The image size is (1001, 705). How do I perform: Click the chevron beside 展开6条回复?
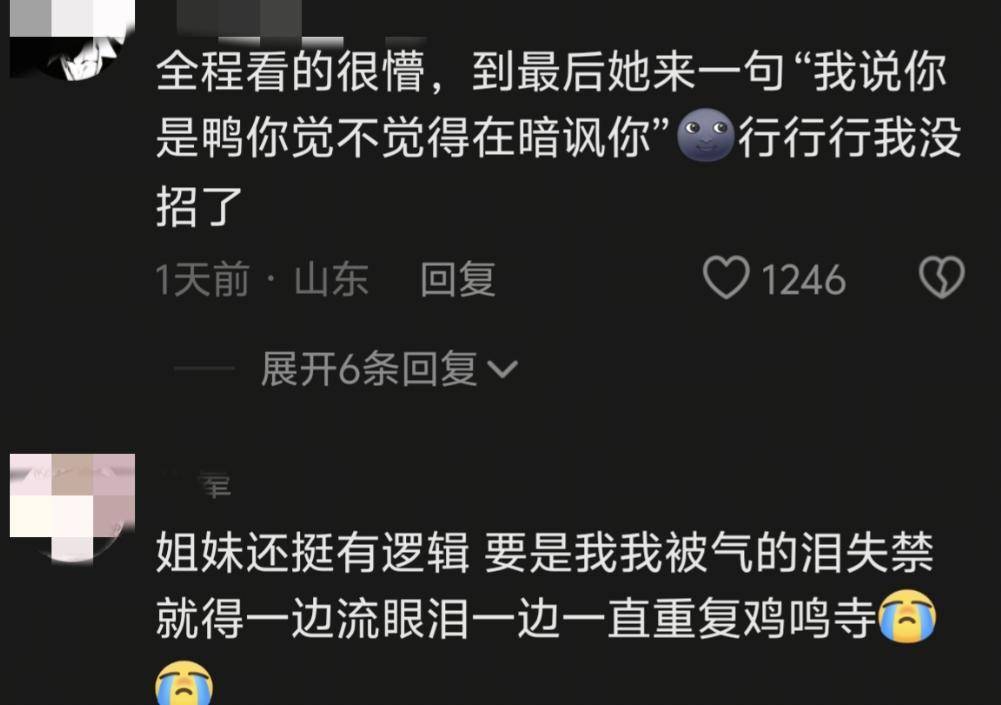click(502, 369)
